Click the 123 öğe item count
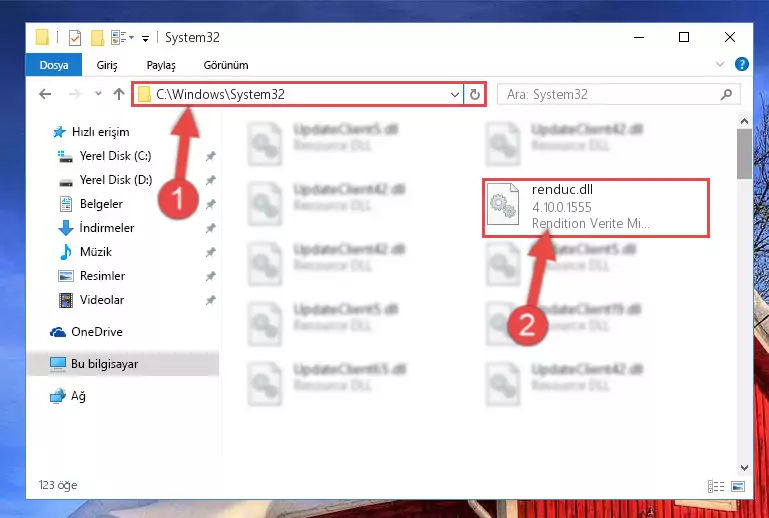This screenshot has height=518, width=769. (x=58, y=485)
